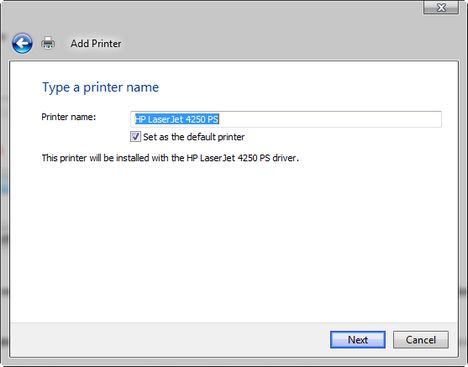This screenshot has height=367, width=468.
Task: Click the Add Printer title text
Action: point(96,43)
